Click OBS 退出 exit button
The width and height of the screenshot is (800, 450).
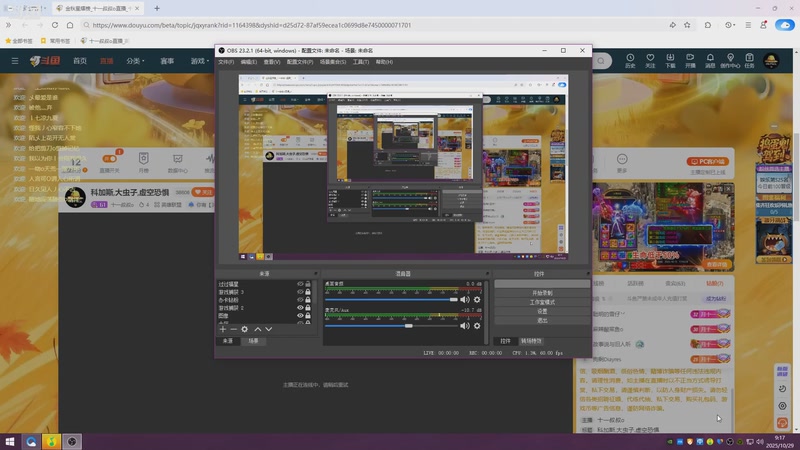pos(542,320)
